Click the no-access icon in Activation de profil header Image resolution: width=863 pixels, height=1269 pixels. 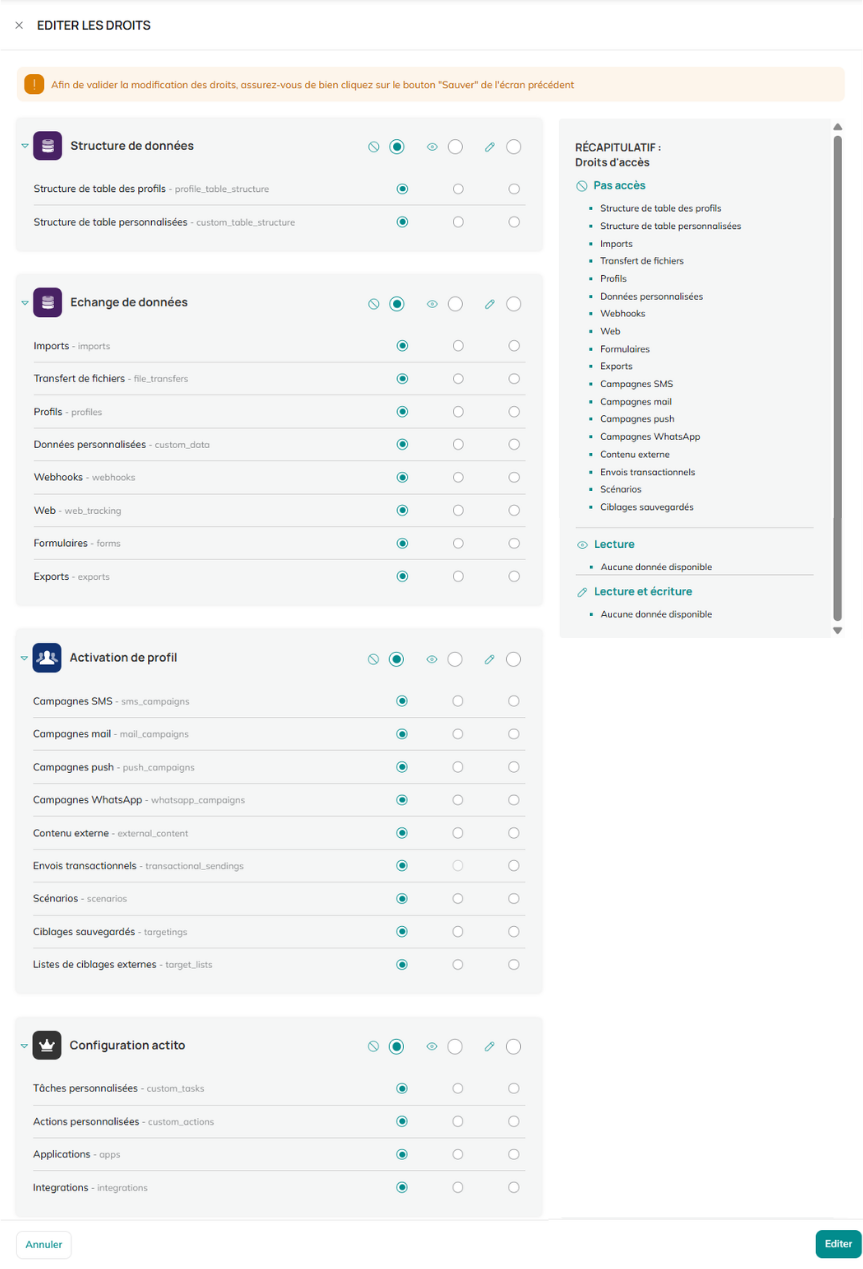pos(373,660)
